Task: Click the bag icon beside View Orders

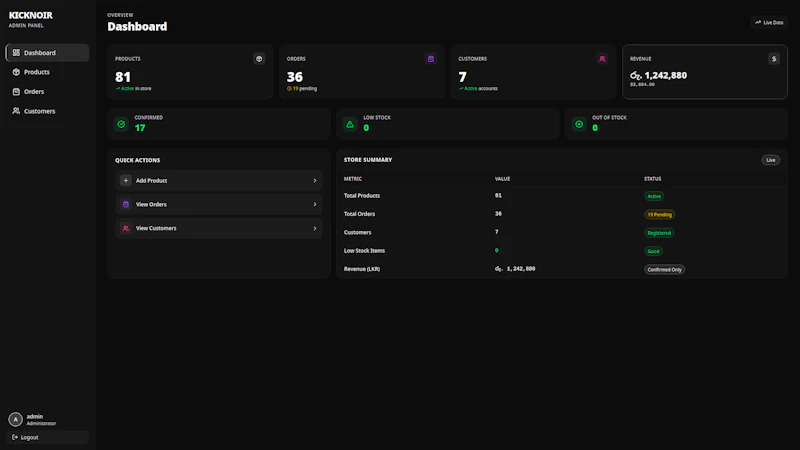Action: click(x=126, y=205)
